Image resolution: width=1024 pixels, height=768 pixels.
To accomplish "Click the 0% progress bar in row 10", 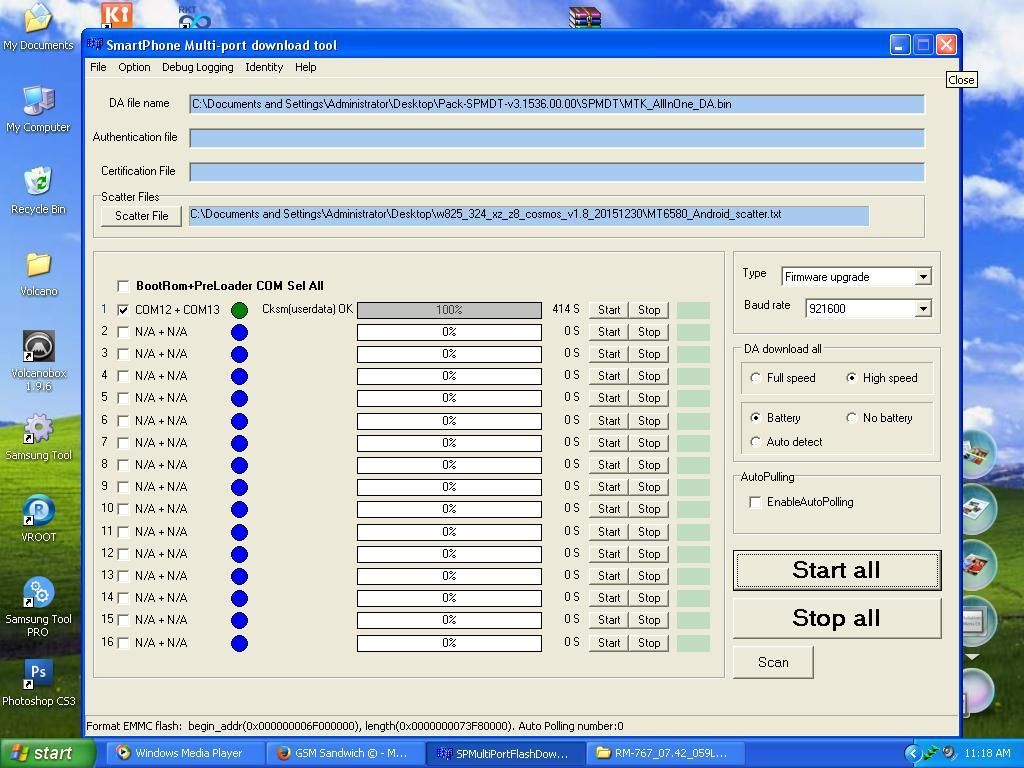I will pos(449,509).
